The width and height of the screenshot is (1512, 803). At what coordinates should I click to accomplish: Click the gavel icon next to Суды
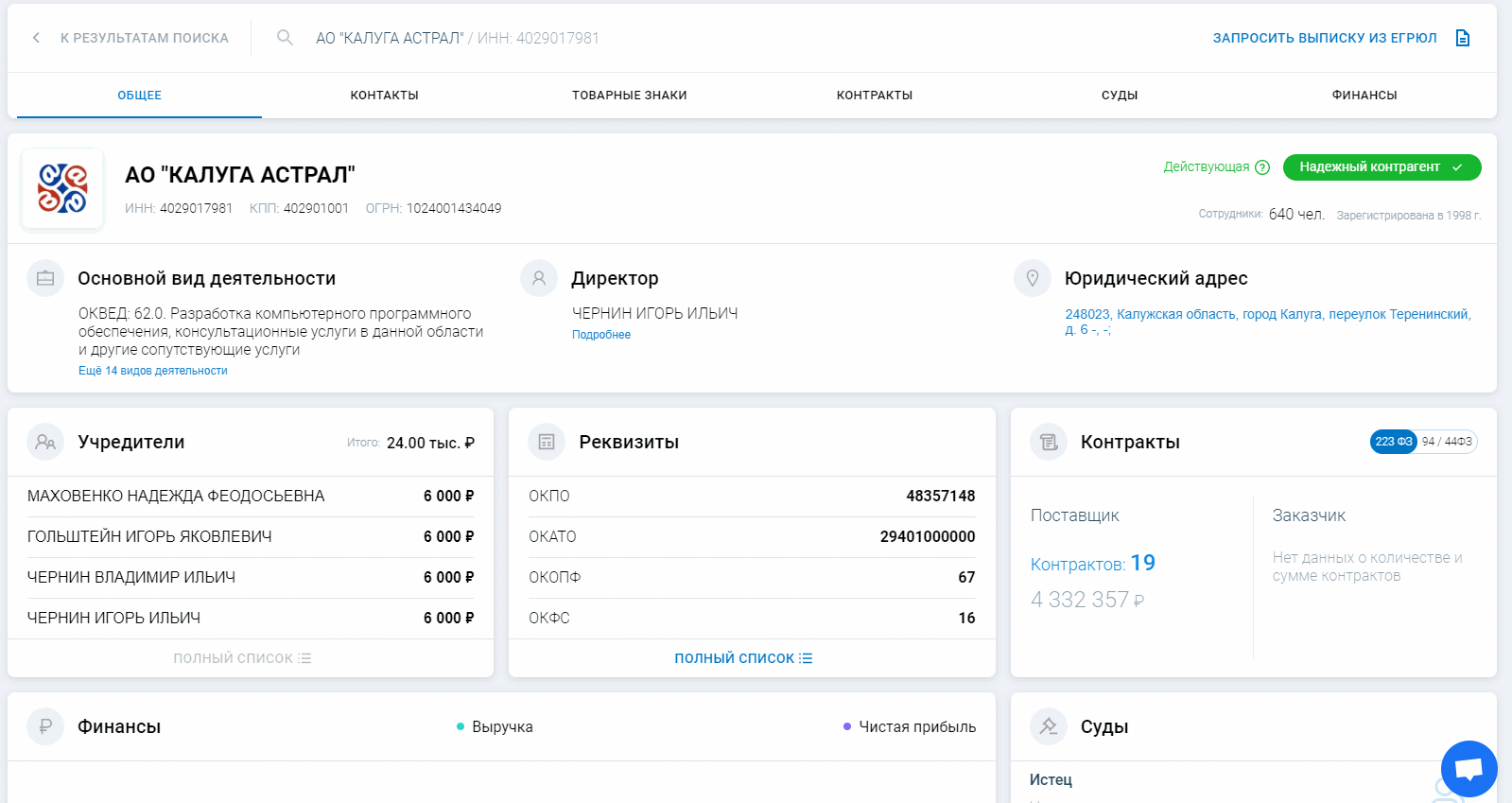pyautogui.click(x=1049, y=726)
